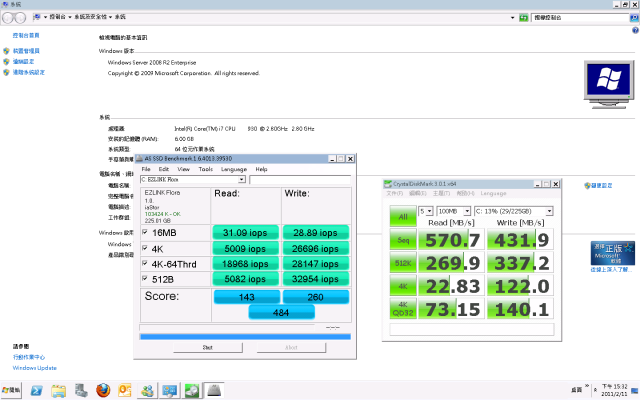Screen dimensions: 640x400
Task: Click the flag icon in the address bar
Action: (37, 17)
